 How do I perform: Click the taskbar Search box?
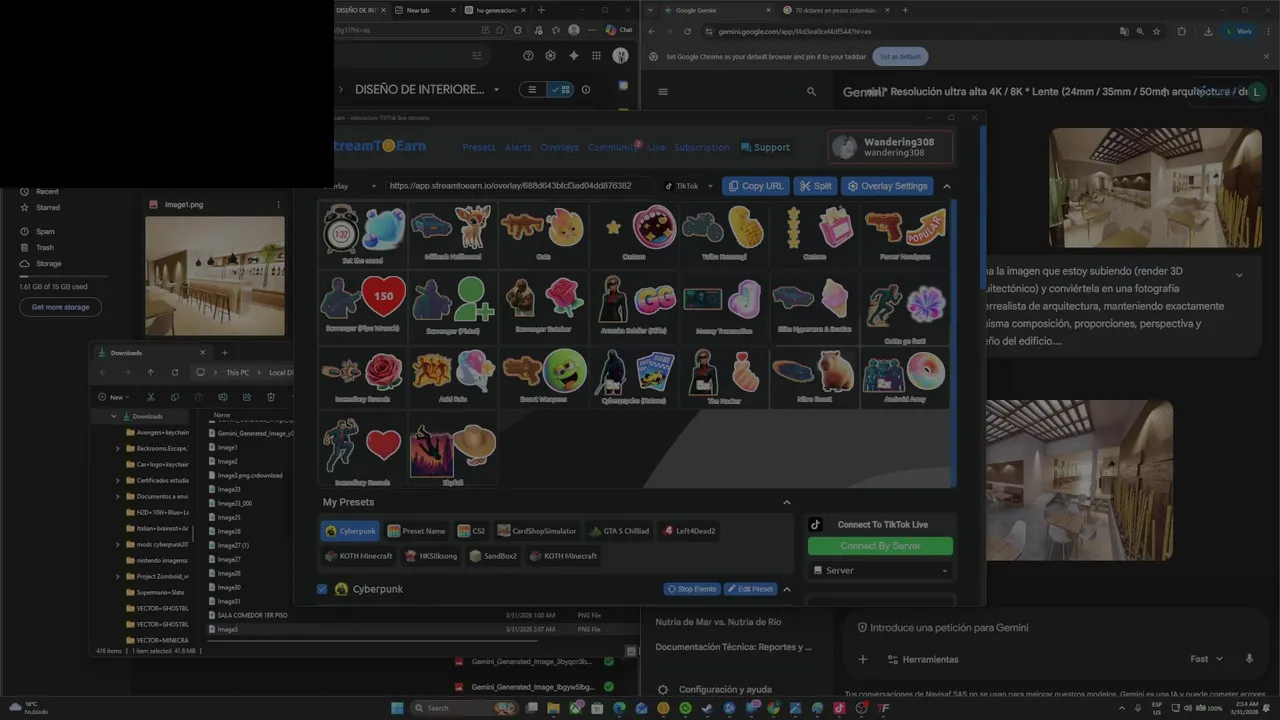click(465, 708)
